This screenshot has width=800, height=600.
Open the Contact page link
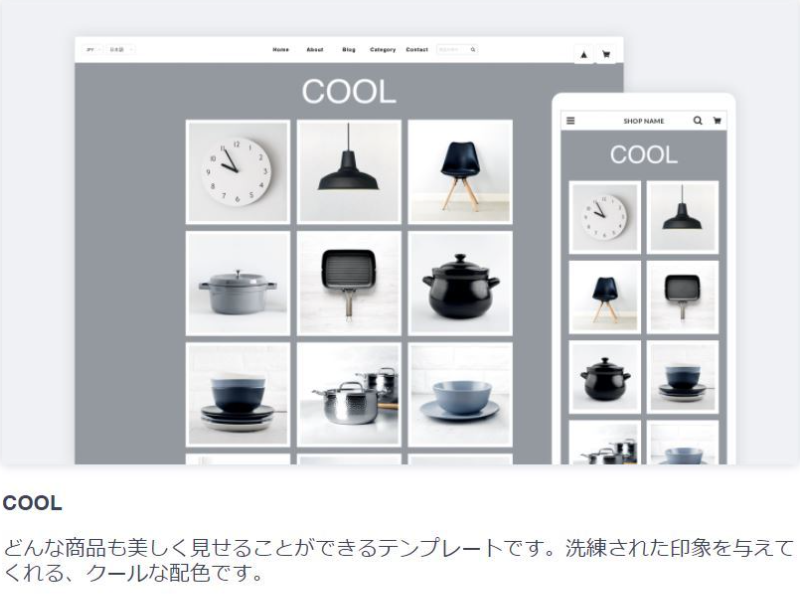[417, 49]
